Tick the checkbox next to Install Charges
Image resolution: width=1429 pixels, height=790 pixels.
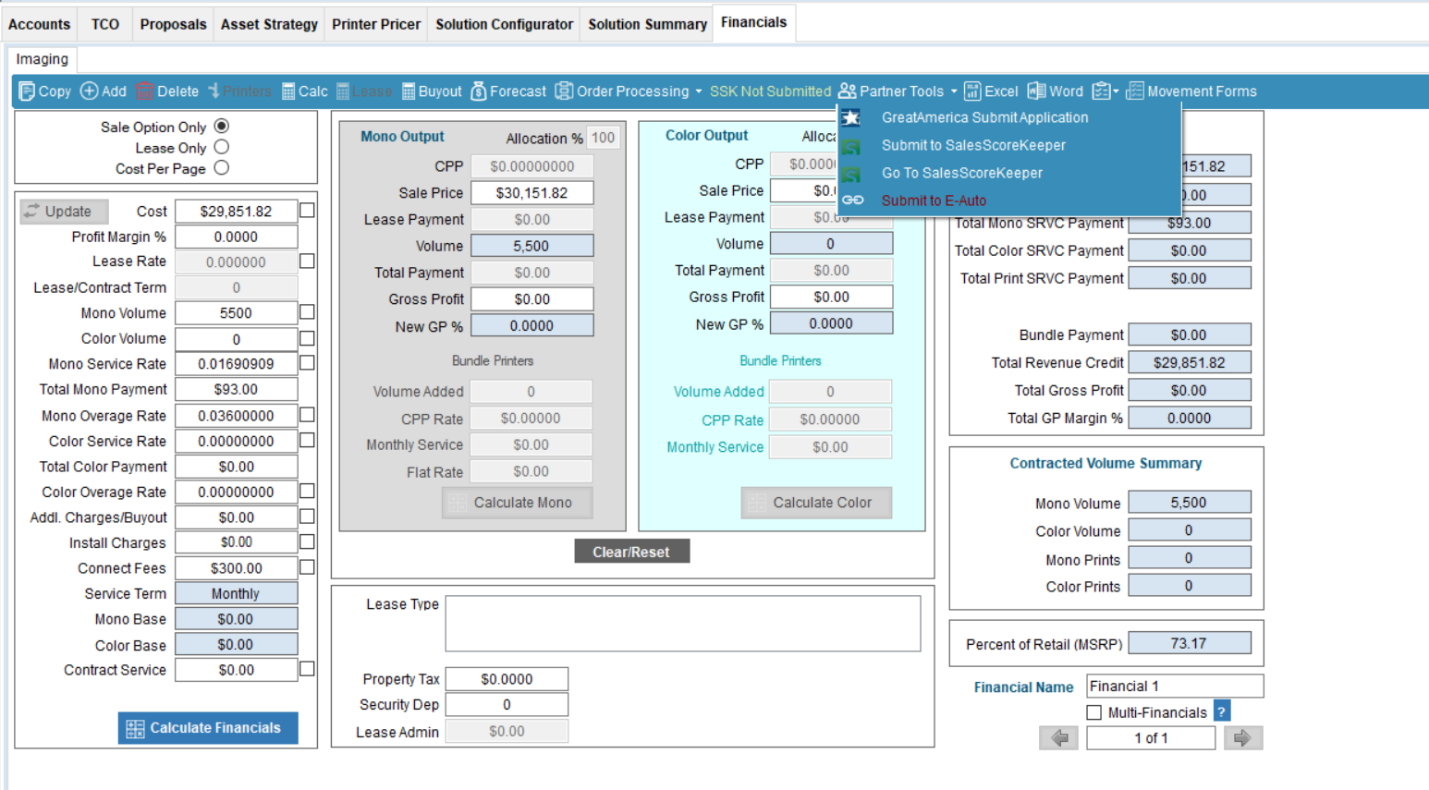(308, 542)
